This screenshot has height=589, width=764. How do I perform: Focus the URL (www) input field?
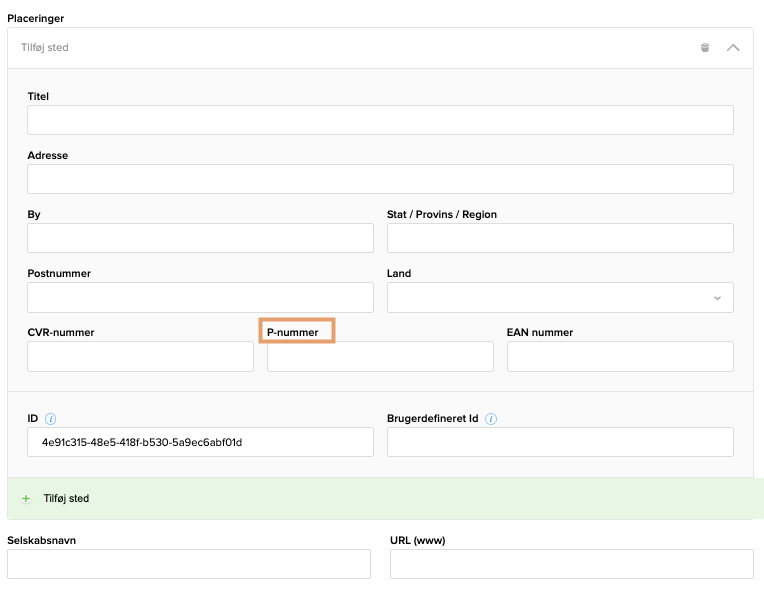(572, 564)
